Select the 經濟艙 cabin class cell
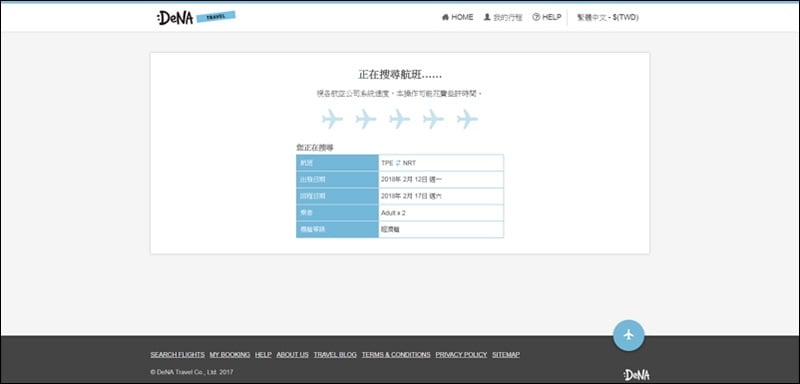The height and width of the screenshot is (384, 800). pos(441,229)
